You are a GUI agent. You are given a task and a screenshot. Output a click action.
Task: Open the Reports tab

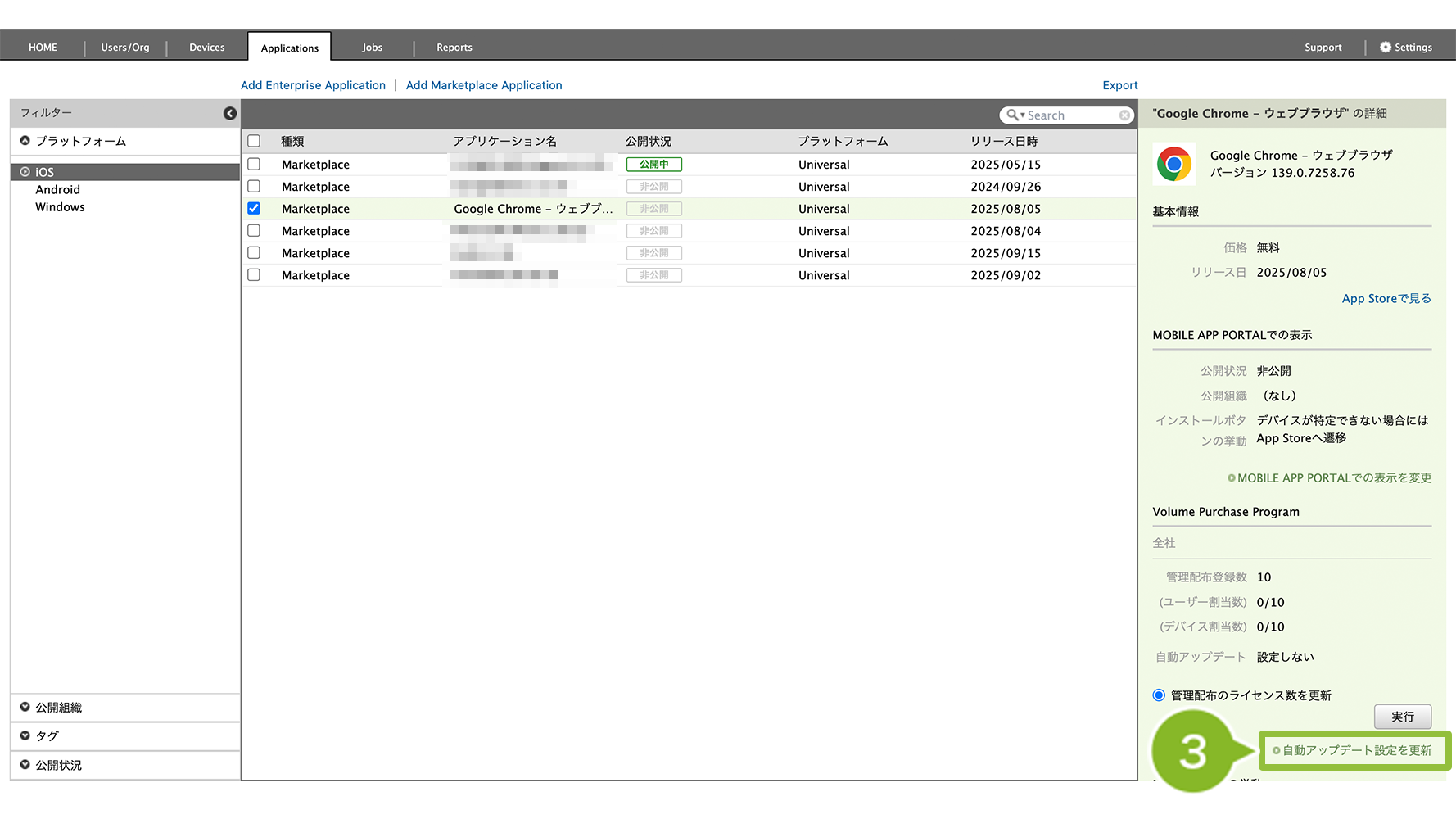click(x=454, y=48)
